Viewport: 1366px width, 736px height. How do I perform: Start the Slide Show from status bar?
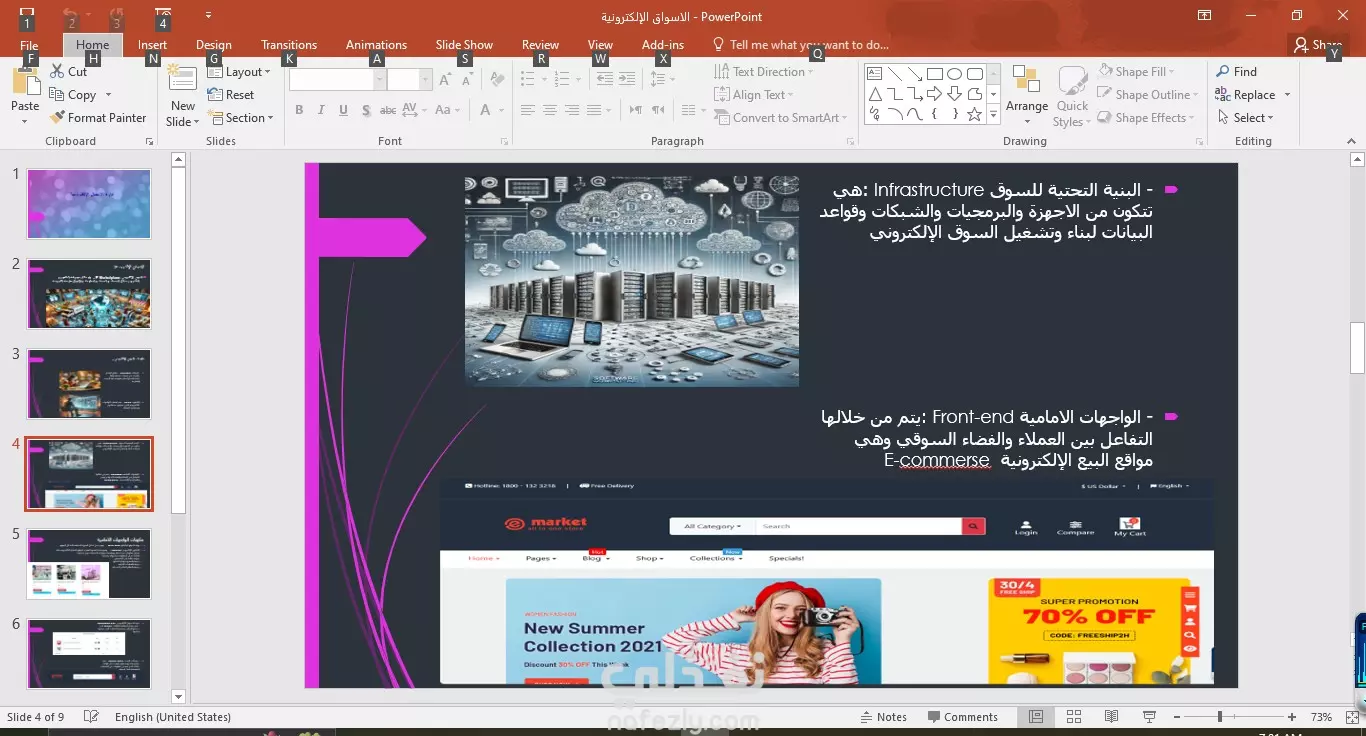1149,717
